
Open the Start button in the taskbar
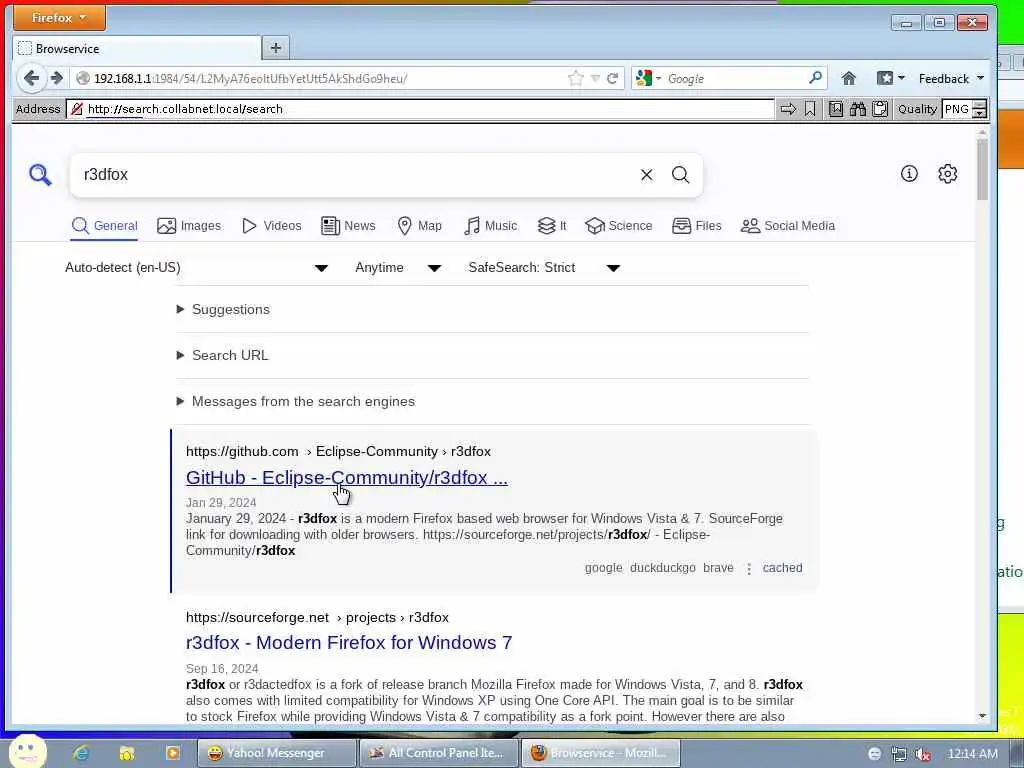pos(27,752)
